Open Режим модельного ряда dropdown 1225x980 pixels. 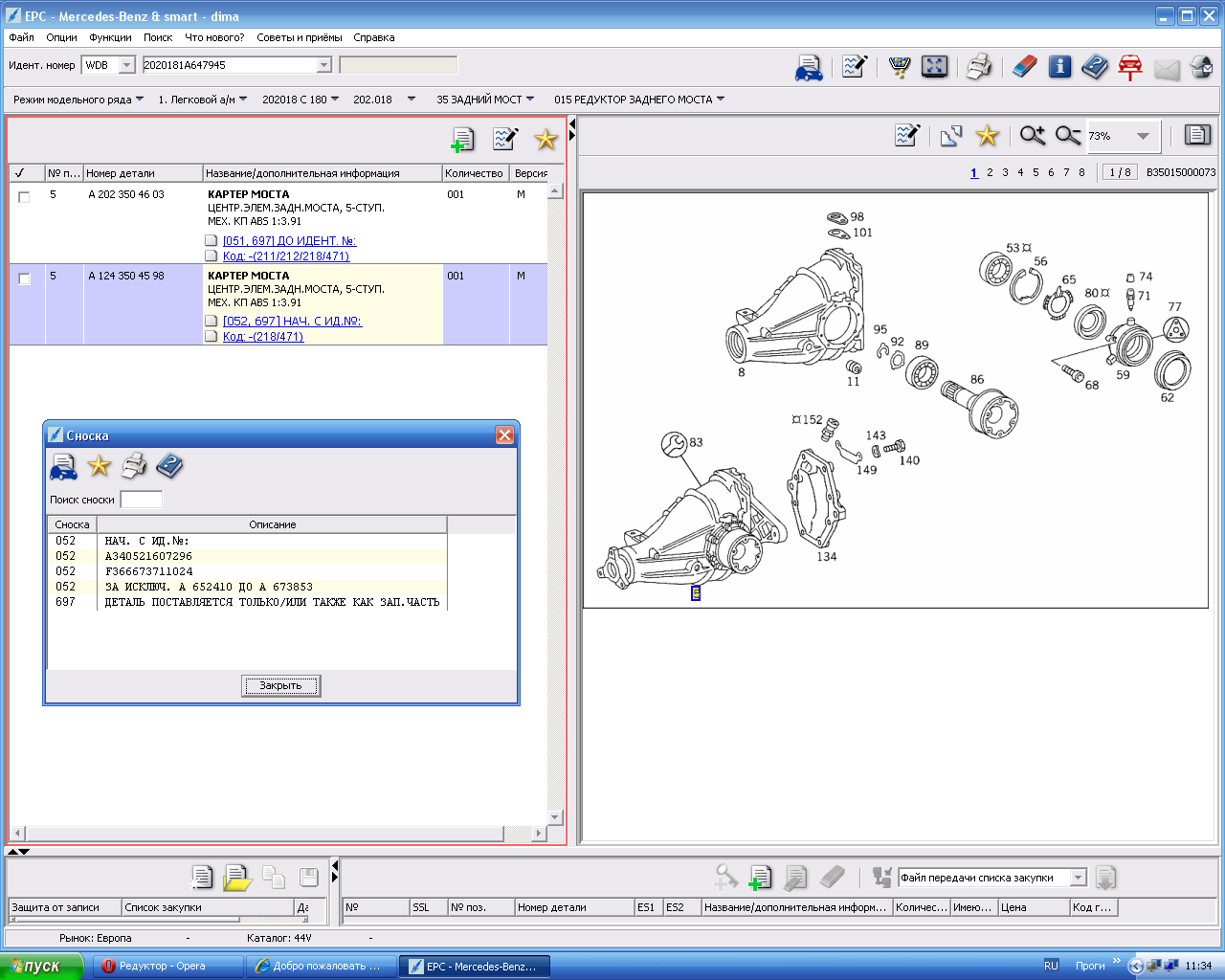78,100
